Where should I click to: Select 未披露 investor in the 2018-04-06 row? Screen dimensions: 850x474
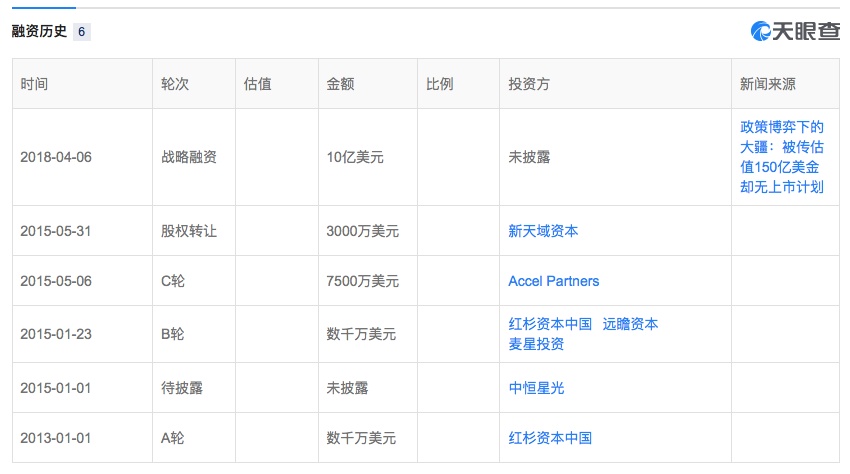coord(529,157)
